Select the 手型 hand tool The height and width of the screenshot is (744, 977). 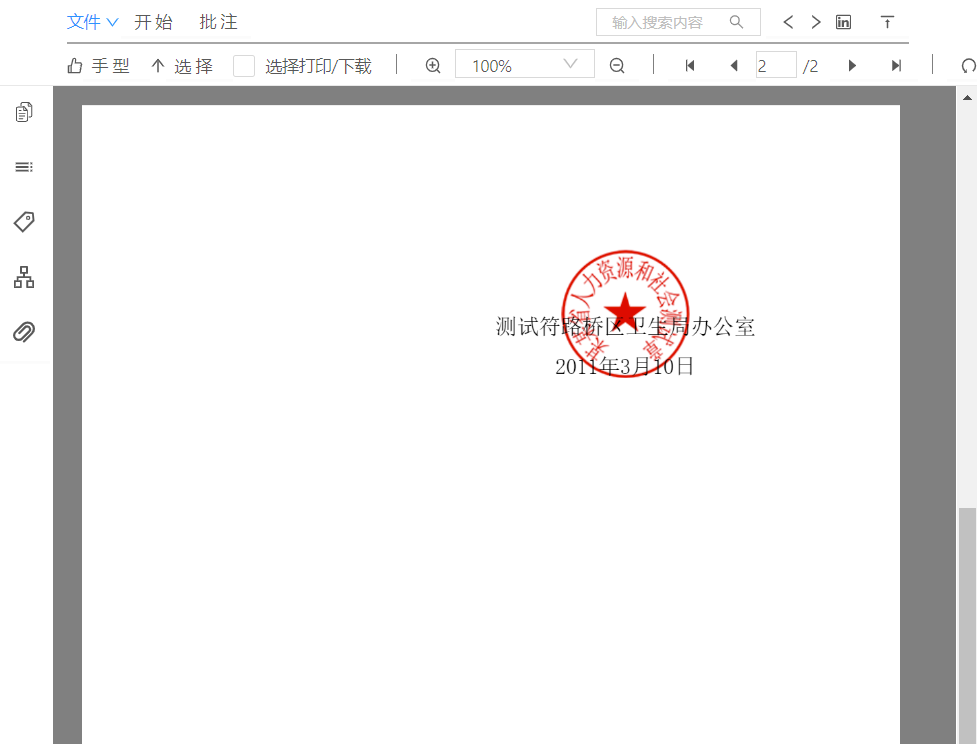click(x=98, y=66)
